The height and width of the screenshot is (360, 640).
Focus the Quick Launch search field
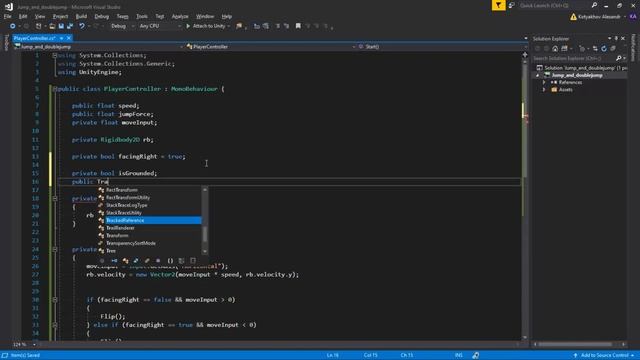click(x=553, y=5)
